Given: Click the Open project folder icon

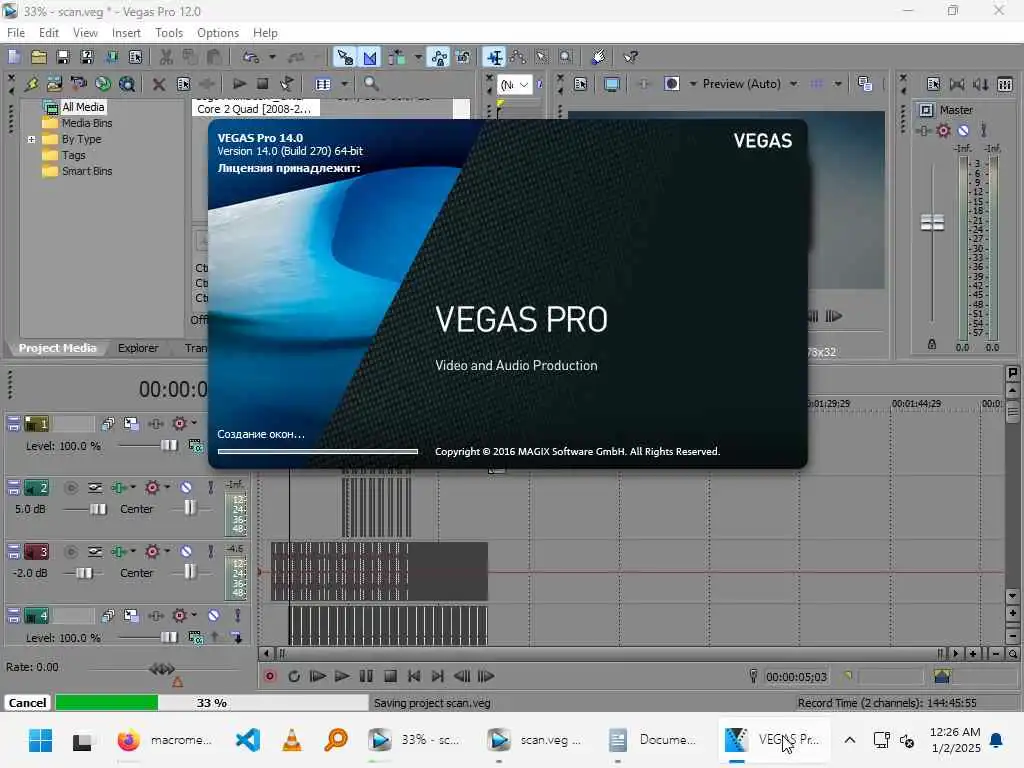Looking at the screenshot, I should click(39, 57).
